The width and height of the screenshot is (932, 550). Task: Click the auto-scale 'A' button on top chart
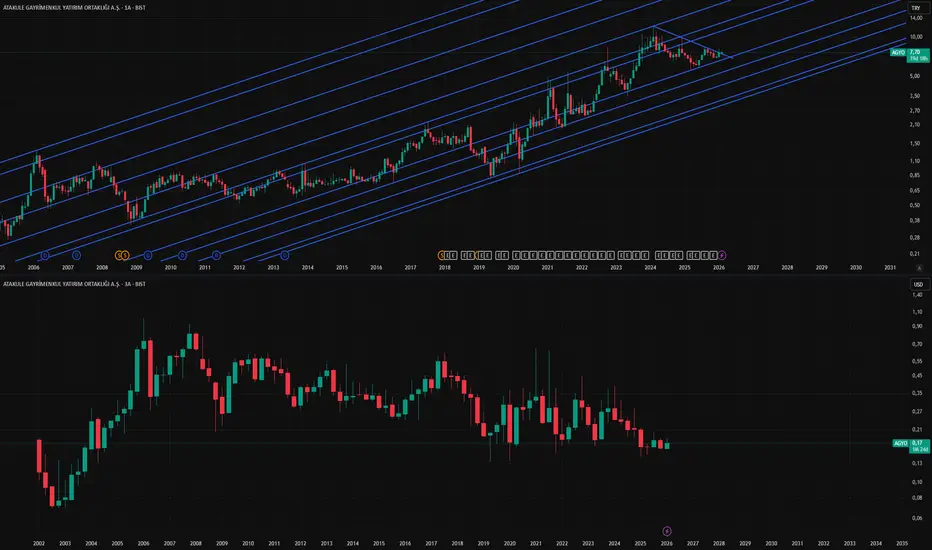click(x=920, y=268)
